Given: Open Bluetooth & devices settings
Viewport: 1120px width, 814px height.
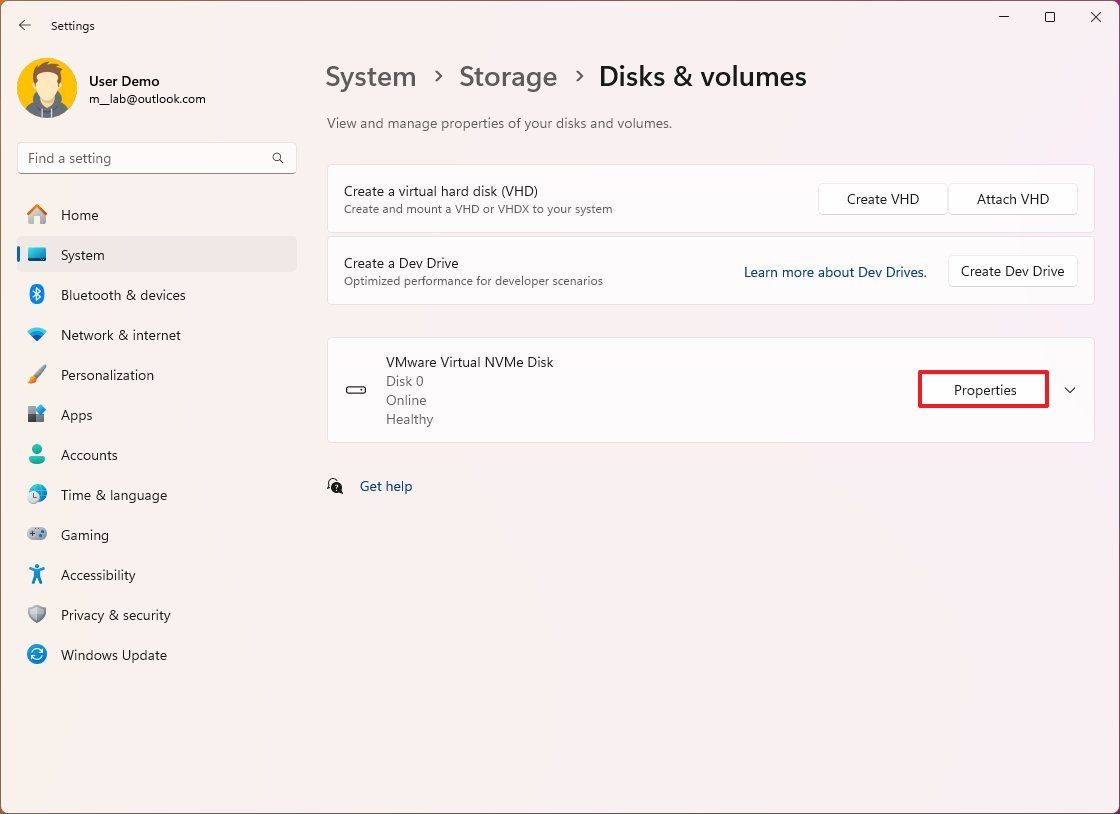Looking at the screenshot, I should coord(122,295).
